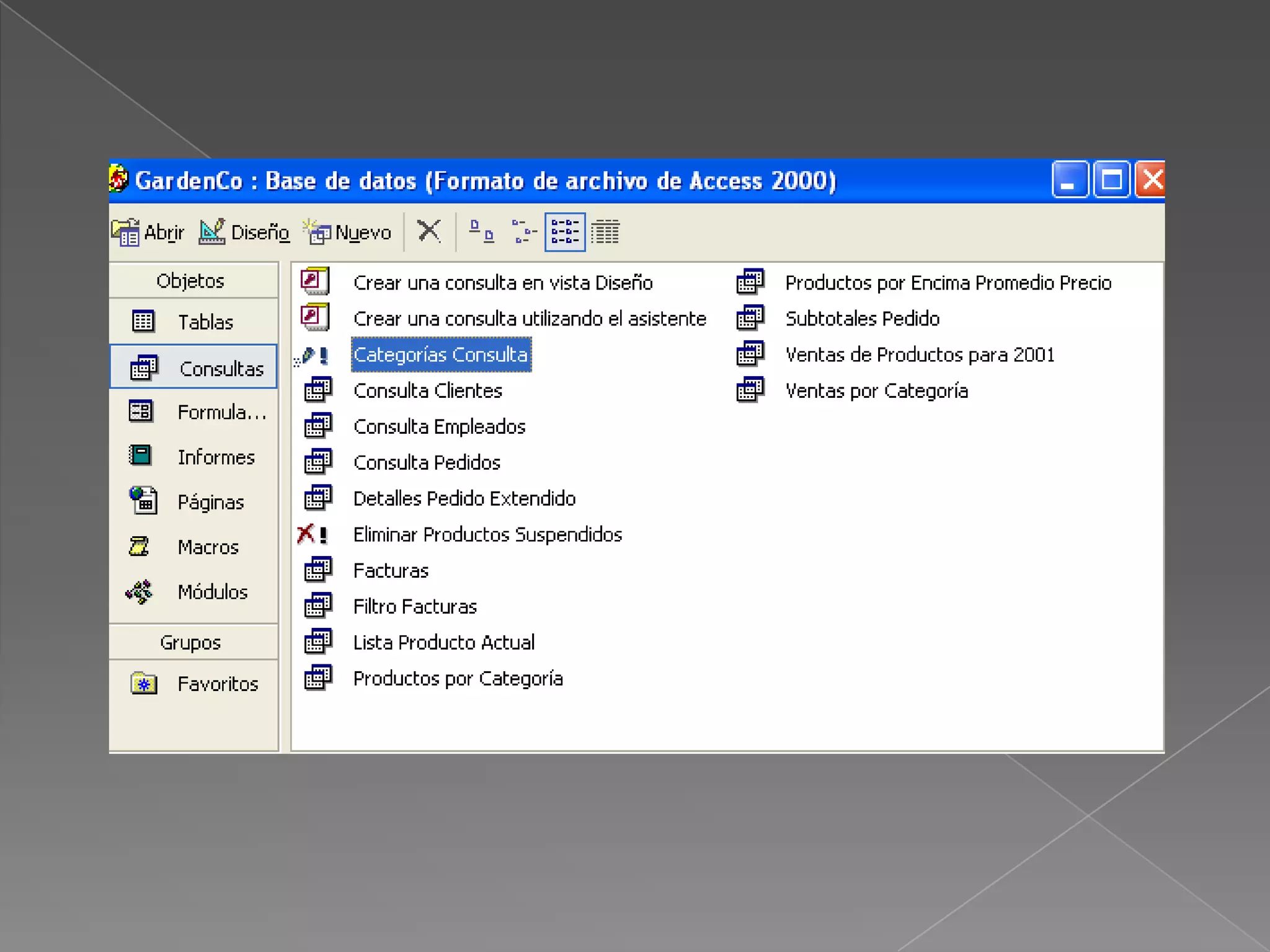Select the 'Consulta Pedidos' query

coord(427,462)
